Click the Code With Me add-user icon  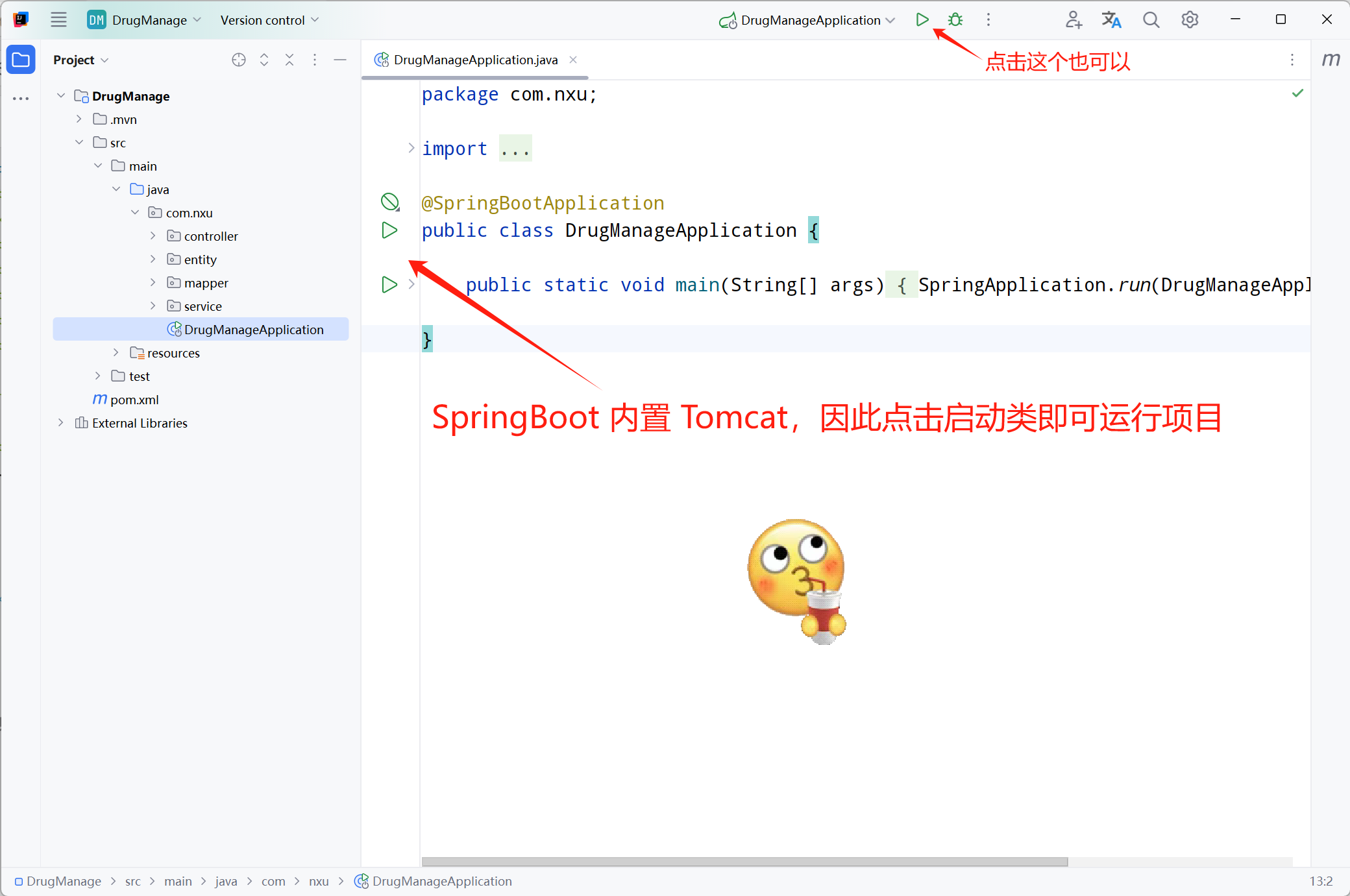[x=1073, y=20]
